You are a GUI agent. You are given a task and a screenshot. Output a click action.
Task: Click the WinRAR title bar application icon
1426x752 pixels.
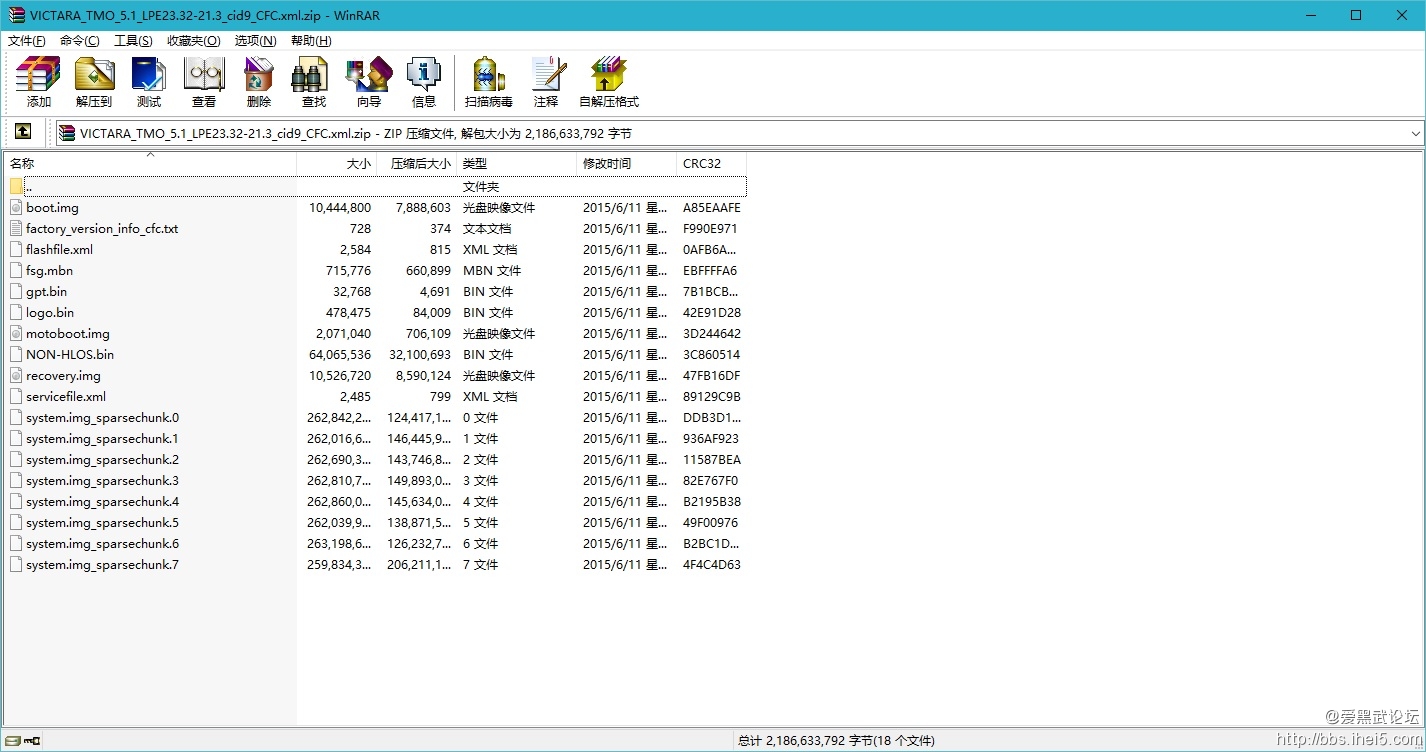tap(16, 15)
